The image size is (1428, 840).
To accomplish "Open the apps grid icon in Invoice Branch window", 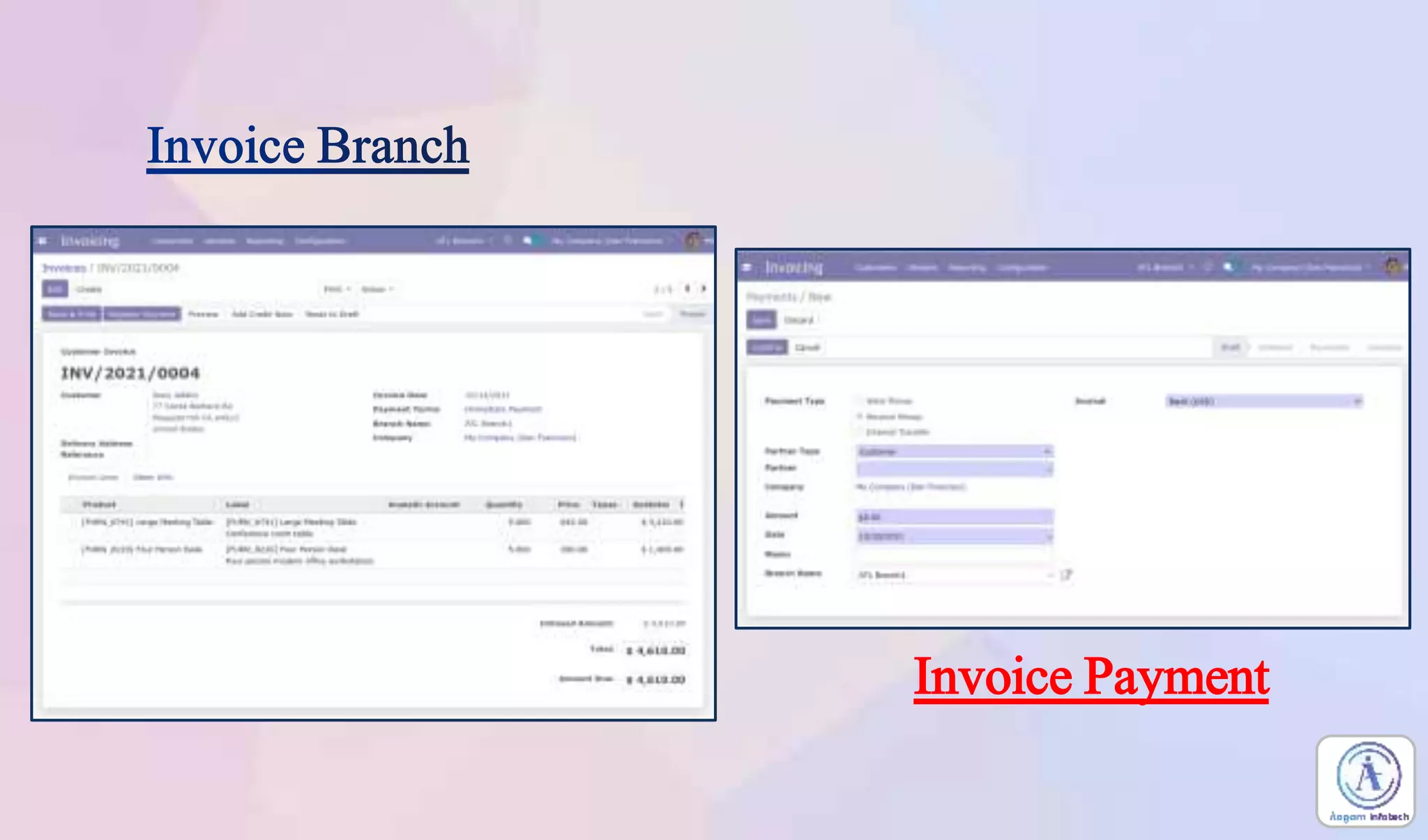I will [43, 241].
